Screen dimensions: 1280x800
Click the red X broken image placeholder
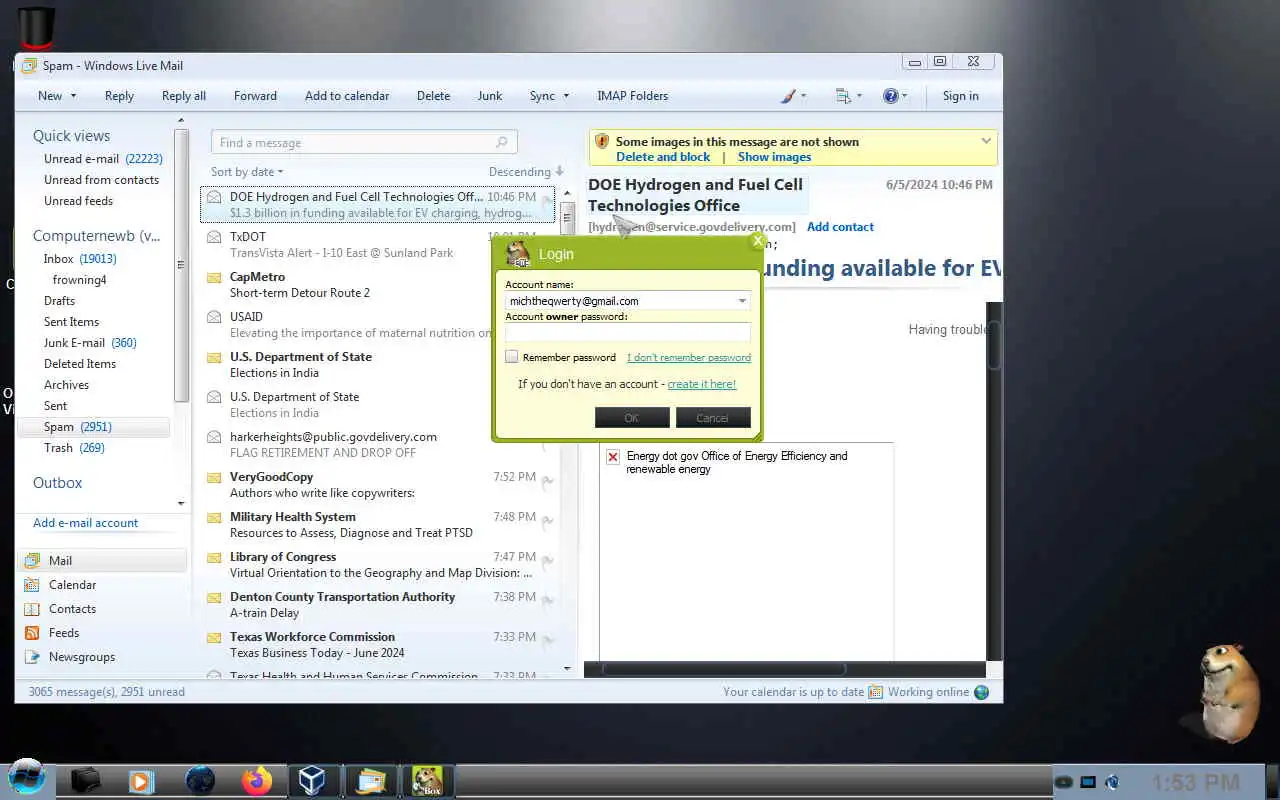point(613,457)
